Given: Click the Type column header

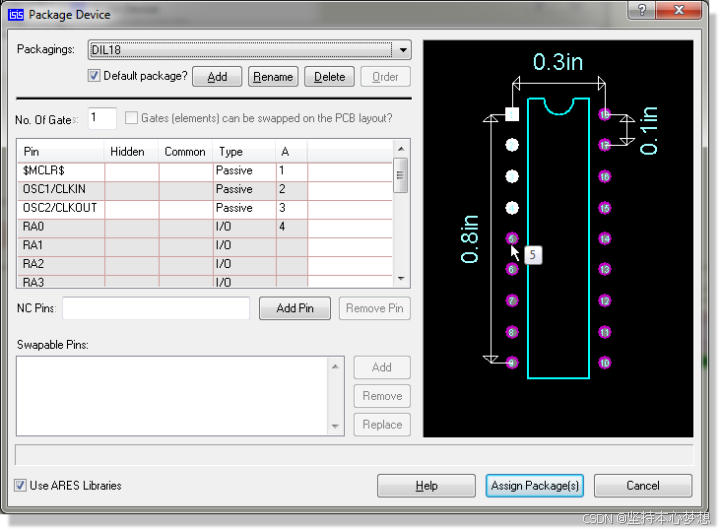Looking at the screenshot, I should point(244,152).
